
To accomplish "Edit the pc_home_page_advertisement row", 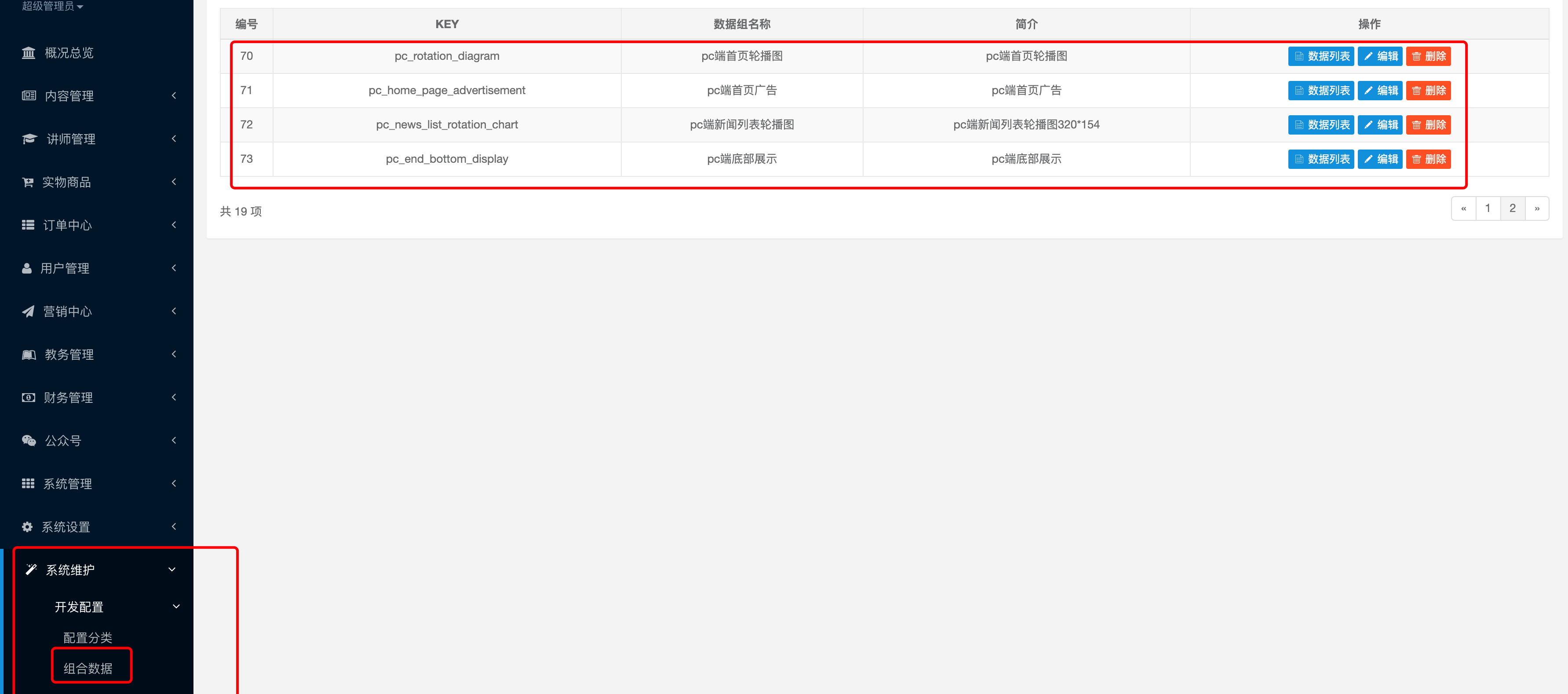I will [x=1380, y=91].
